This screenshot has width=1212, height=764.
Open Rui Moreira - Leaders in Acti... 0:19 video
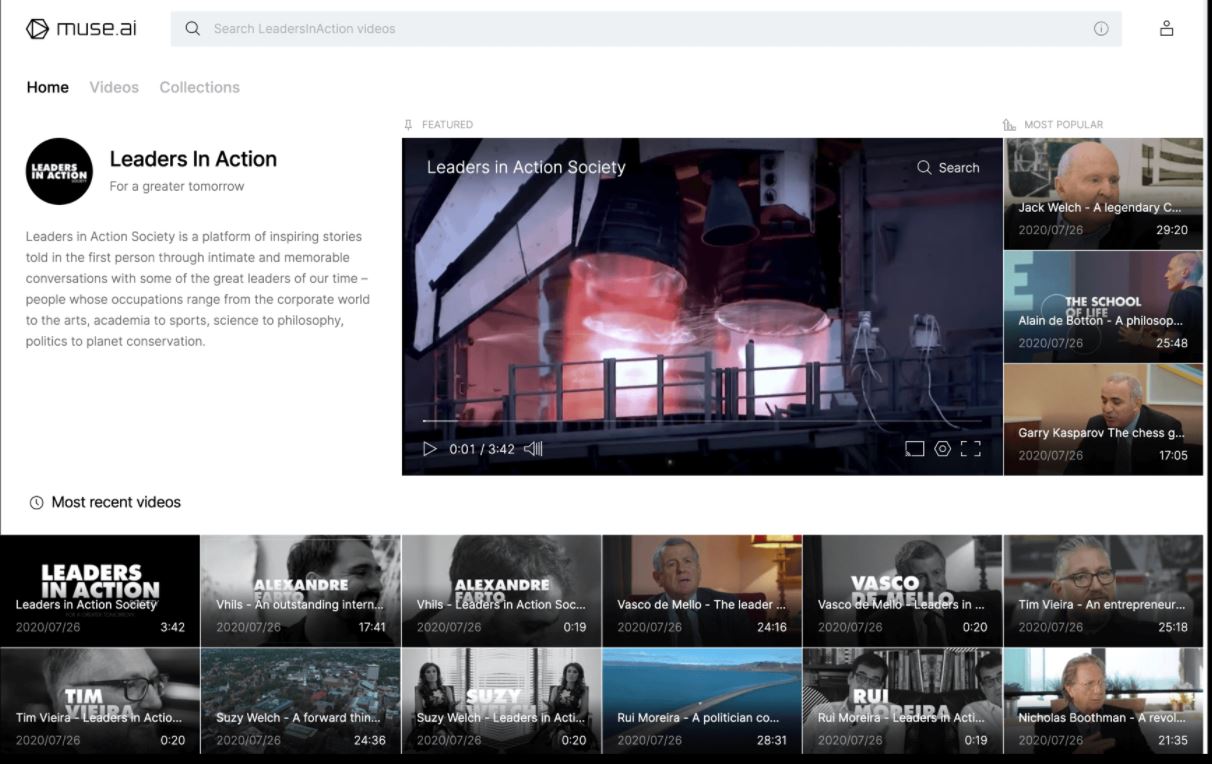point(902,701)
